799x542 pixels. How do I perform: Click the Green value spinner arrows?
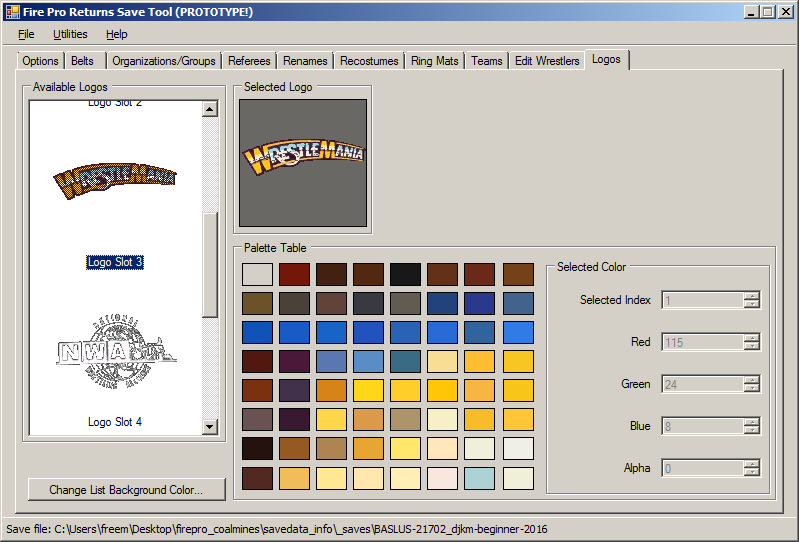(752, 384)
